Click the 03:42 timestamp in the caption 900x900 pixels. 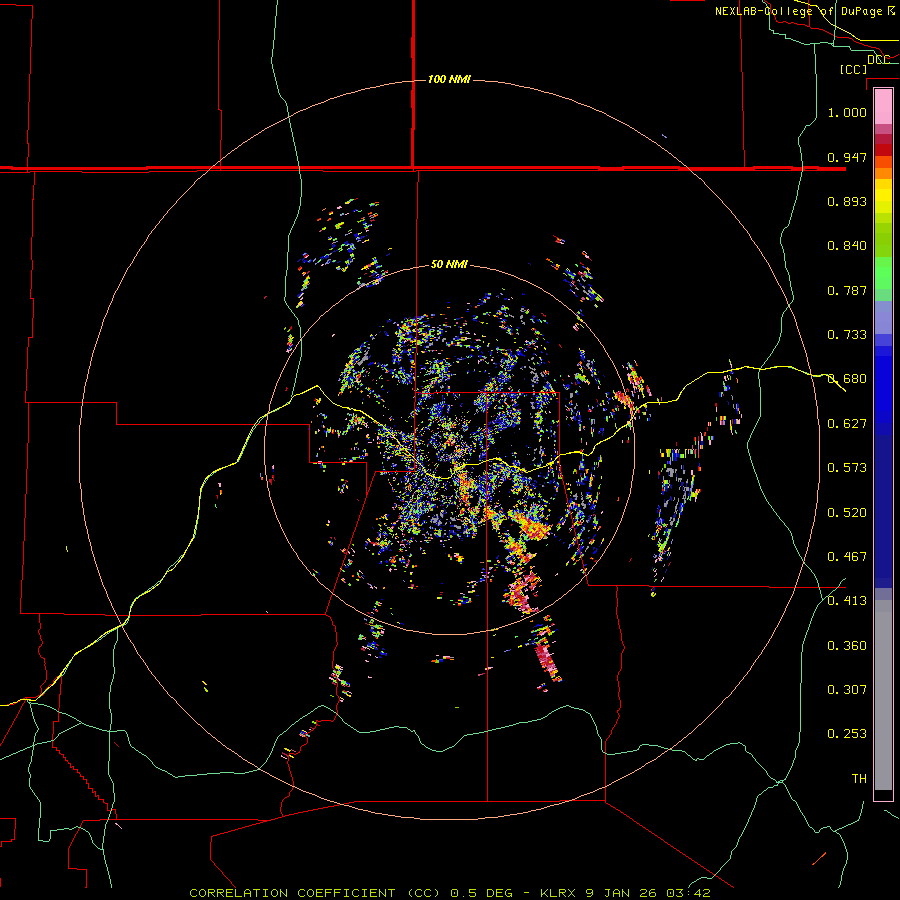tap(688, 893)
